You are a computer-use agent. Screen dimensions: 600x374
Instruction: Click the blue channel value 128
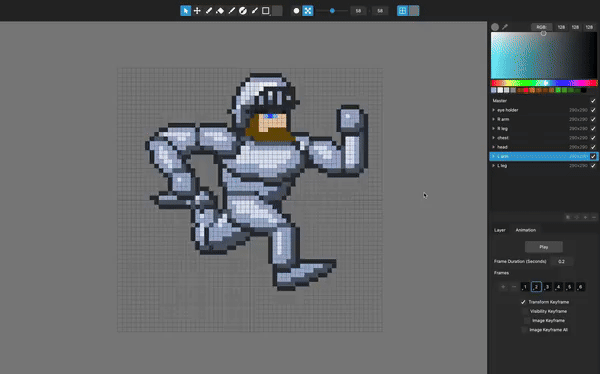click(x=589, y=27)
